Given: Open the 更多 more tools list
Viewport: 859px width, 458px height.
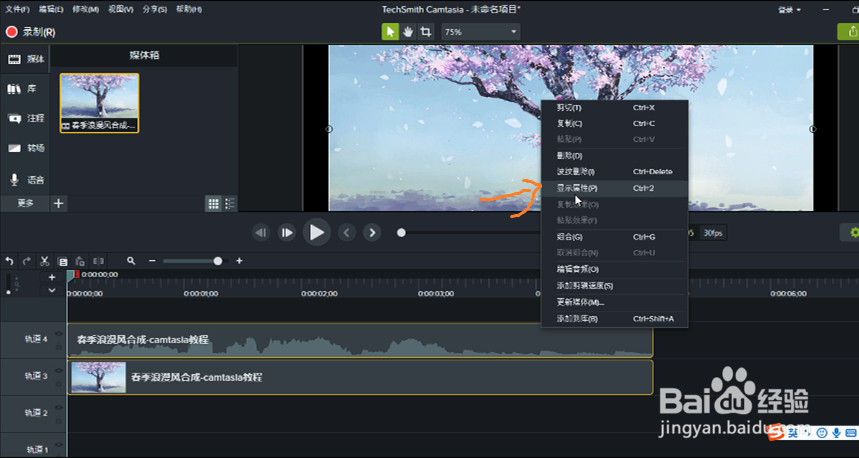Looking at the screenshot, I should [x=25, y=203].
